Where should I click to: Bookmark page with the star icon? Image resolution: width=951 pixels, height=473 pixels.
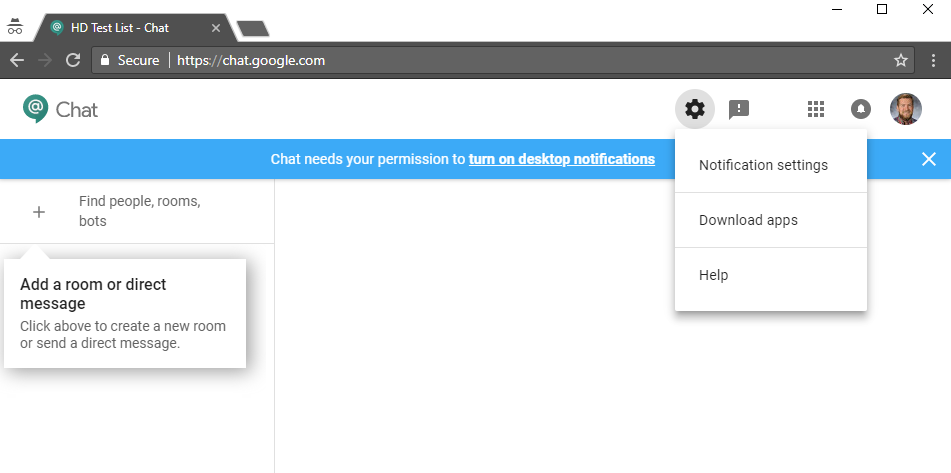coord(901,60)
